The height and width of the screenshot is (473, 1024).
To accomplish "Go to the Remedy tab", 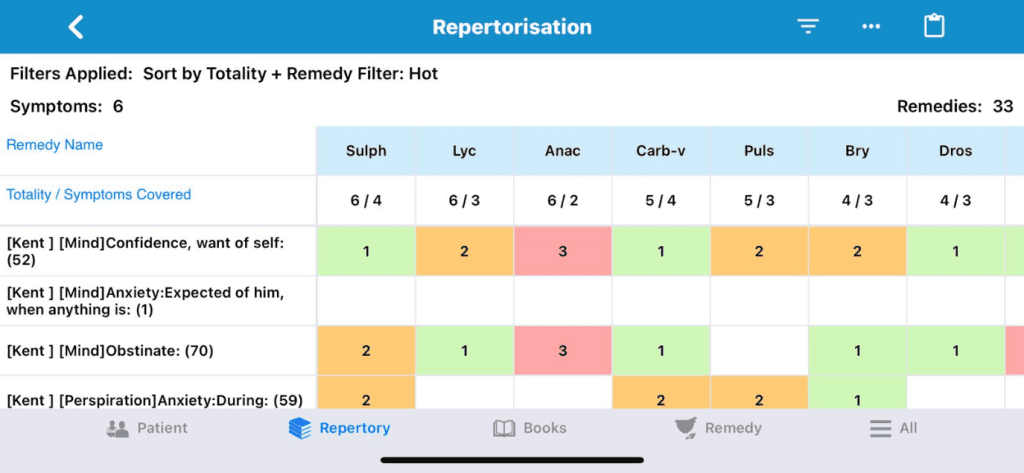I will click(718, 428).
